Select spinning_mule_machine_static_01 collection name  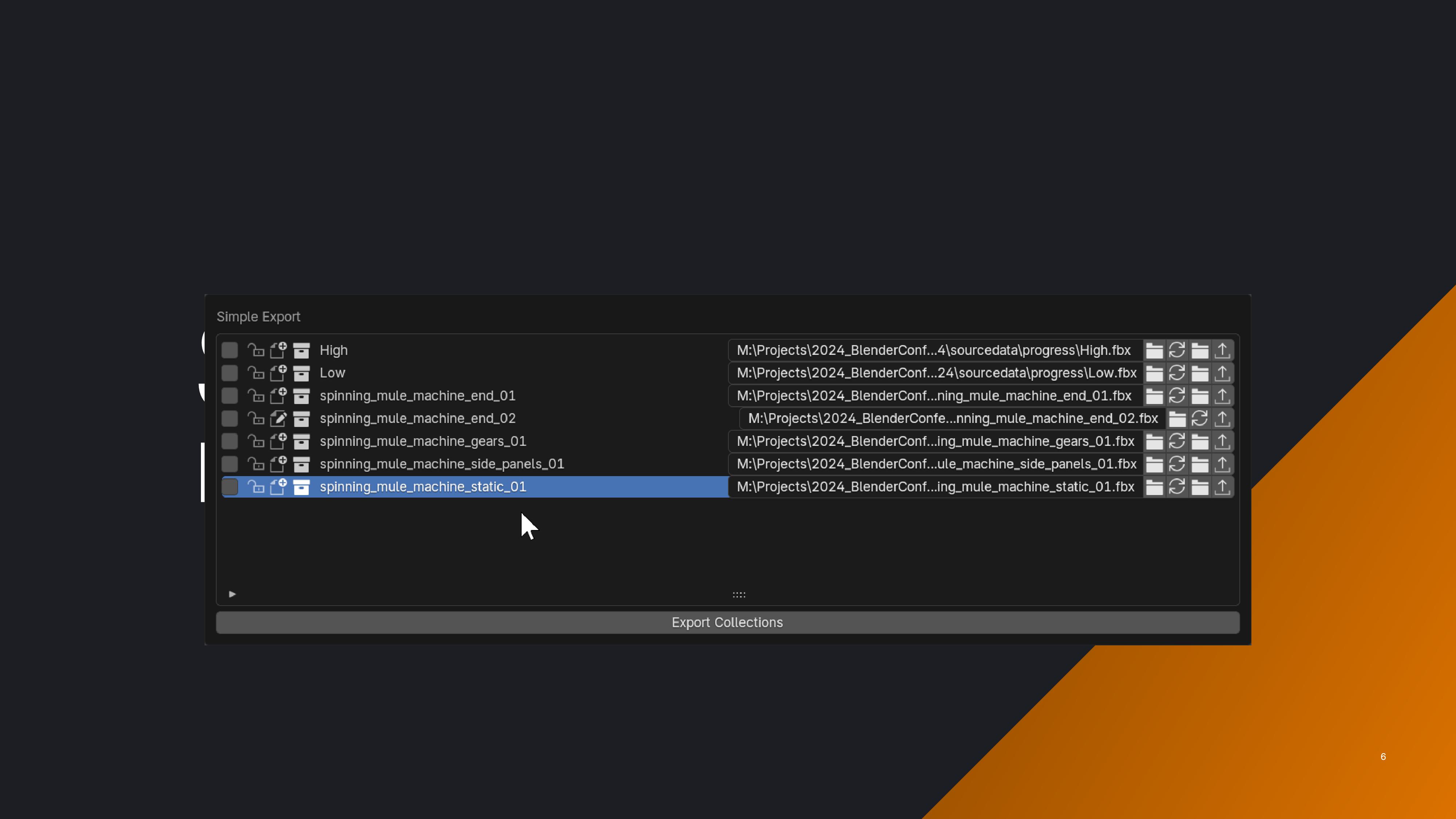(x=423, y=487)
